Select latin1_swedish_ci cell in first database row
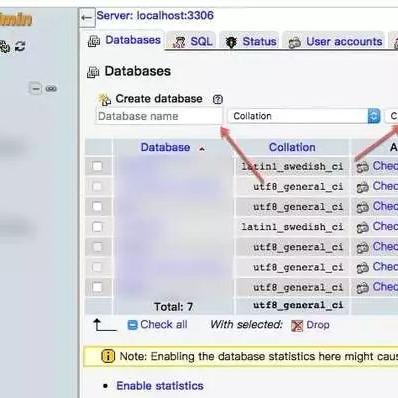This screenshot has width=398, height=398. [x=292, y=166]
